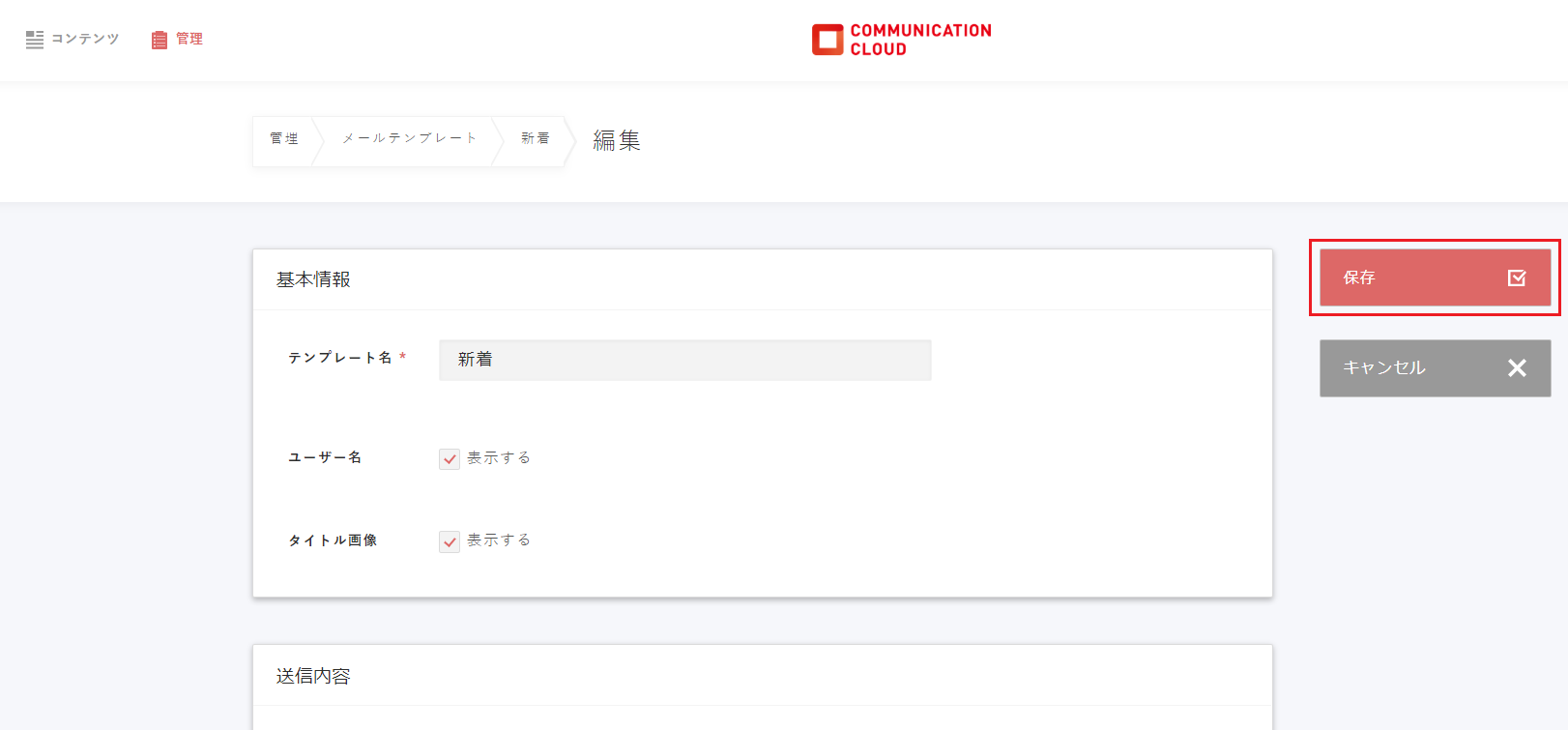Screen dimensions: 1568x730
Task: Select the 新着 breadcrumb item
Action: point(536,139)
